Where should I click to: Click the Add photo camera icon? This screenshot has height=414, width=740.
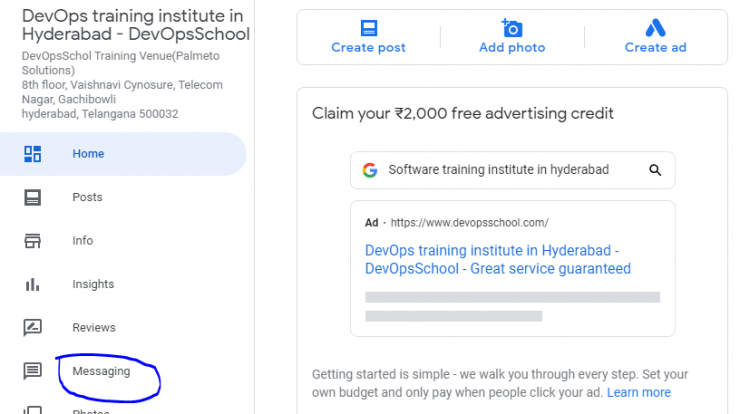pos(512,28)
